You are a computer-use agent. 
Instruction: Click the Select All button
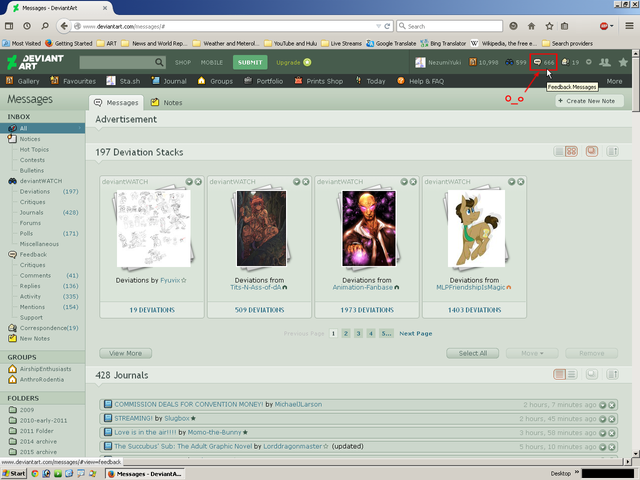click(473, 353)
